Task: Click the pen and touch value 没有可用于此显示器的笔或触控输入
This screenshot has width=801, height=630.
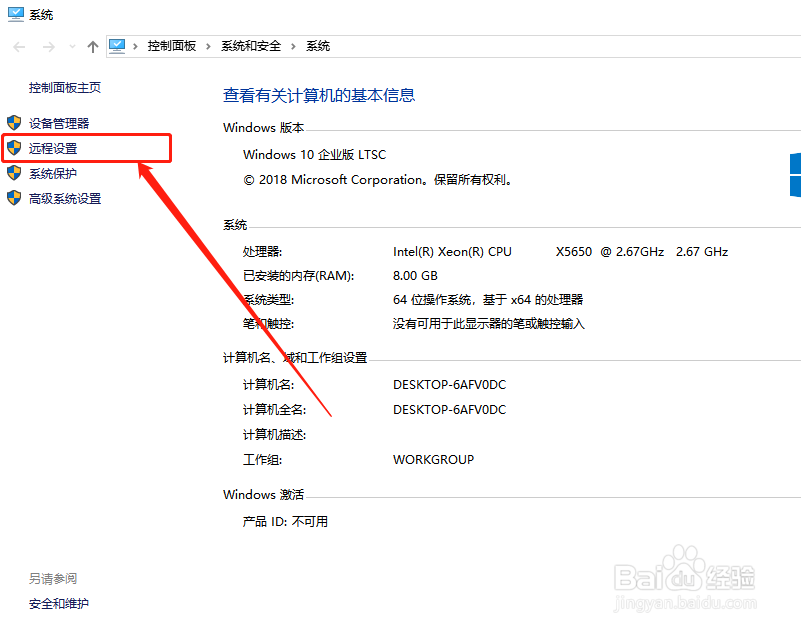Action: 488,323
